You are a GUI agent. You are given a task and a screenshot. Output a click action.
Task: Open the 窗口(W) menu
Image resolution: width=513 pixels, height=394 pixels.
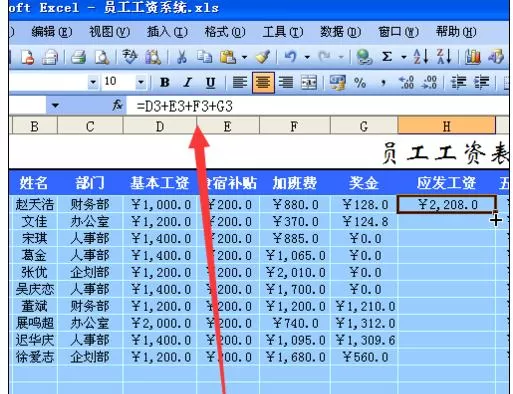click(398, 32)
